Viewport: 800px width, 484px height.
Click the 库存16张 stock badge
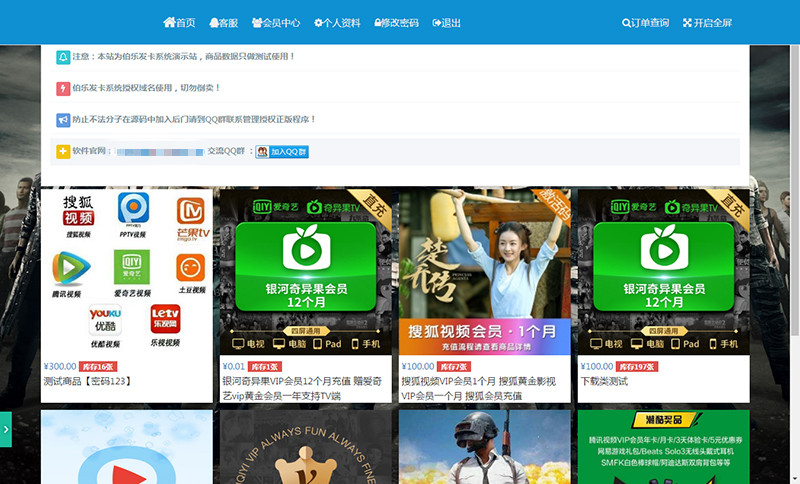point(98,367)
